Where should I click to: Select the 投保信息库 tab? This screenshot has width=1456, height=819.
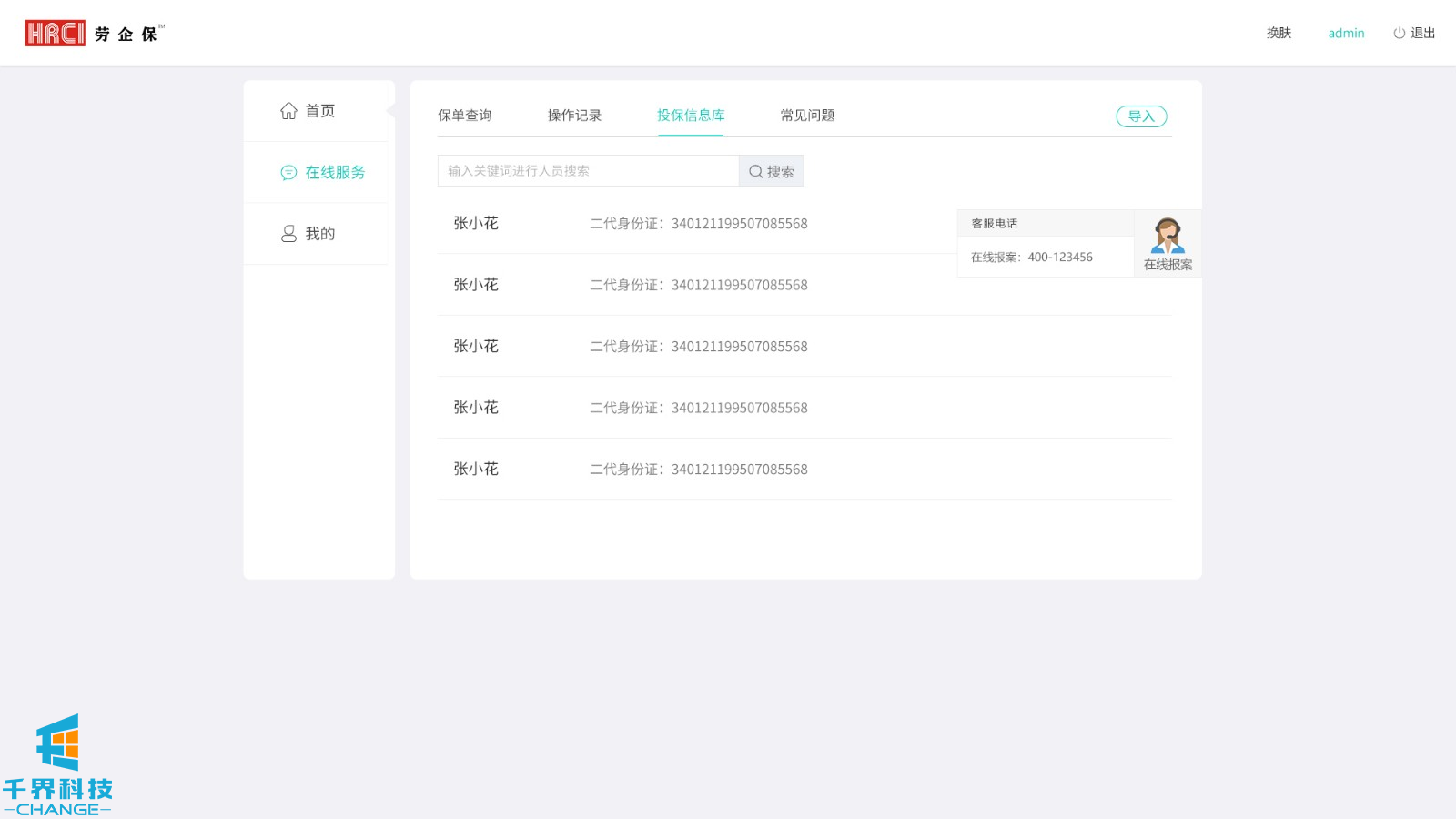coord(691,116)
